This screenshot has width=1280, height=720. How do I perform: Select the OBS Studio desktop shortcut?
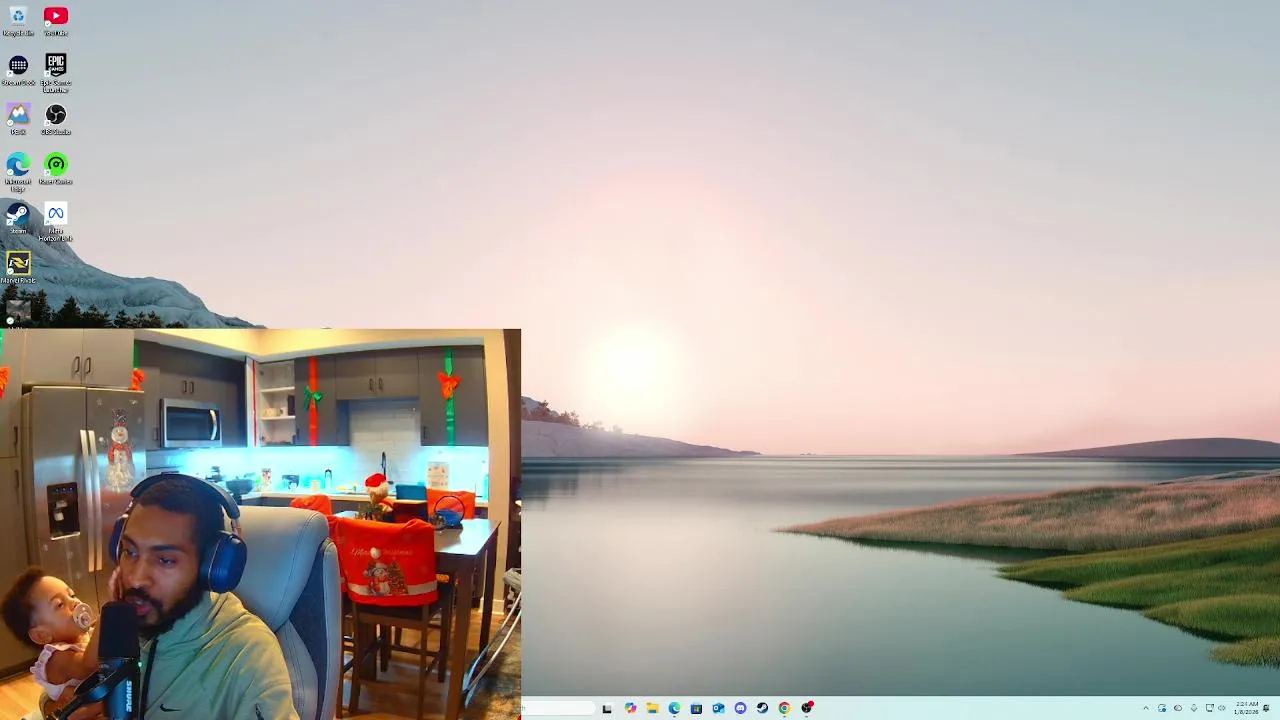[55, 120]
